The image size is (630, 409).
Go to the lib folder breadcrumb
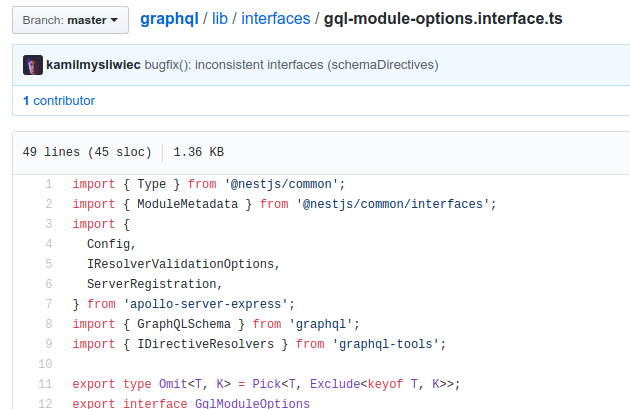coord(220,19)
